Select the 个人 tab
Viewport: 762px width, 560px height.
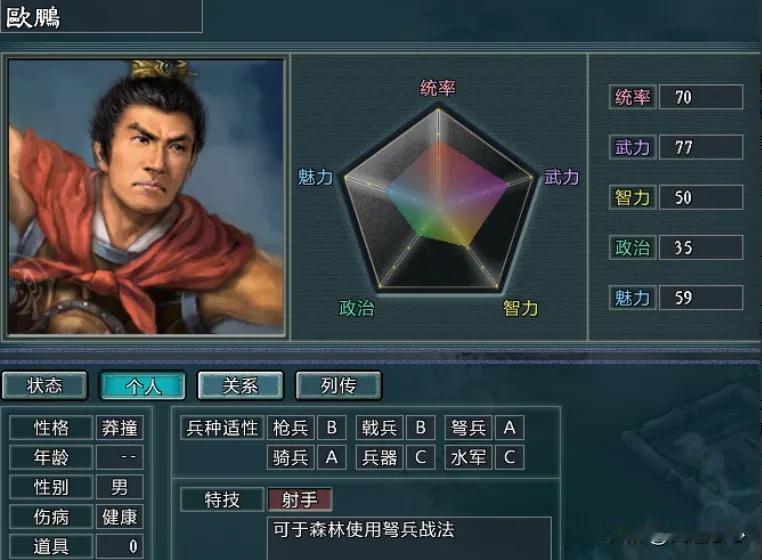142,386
